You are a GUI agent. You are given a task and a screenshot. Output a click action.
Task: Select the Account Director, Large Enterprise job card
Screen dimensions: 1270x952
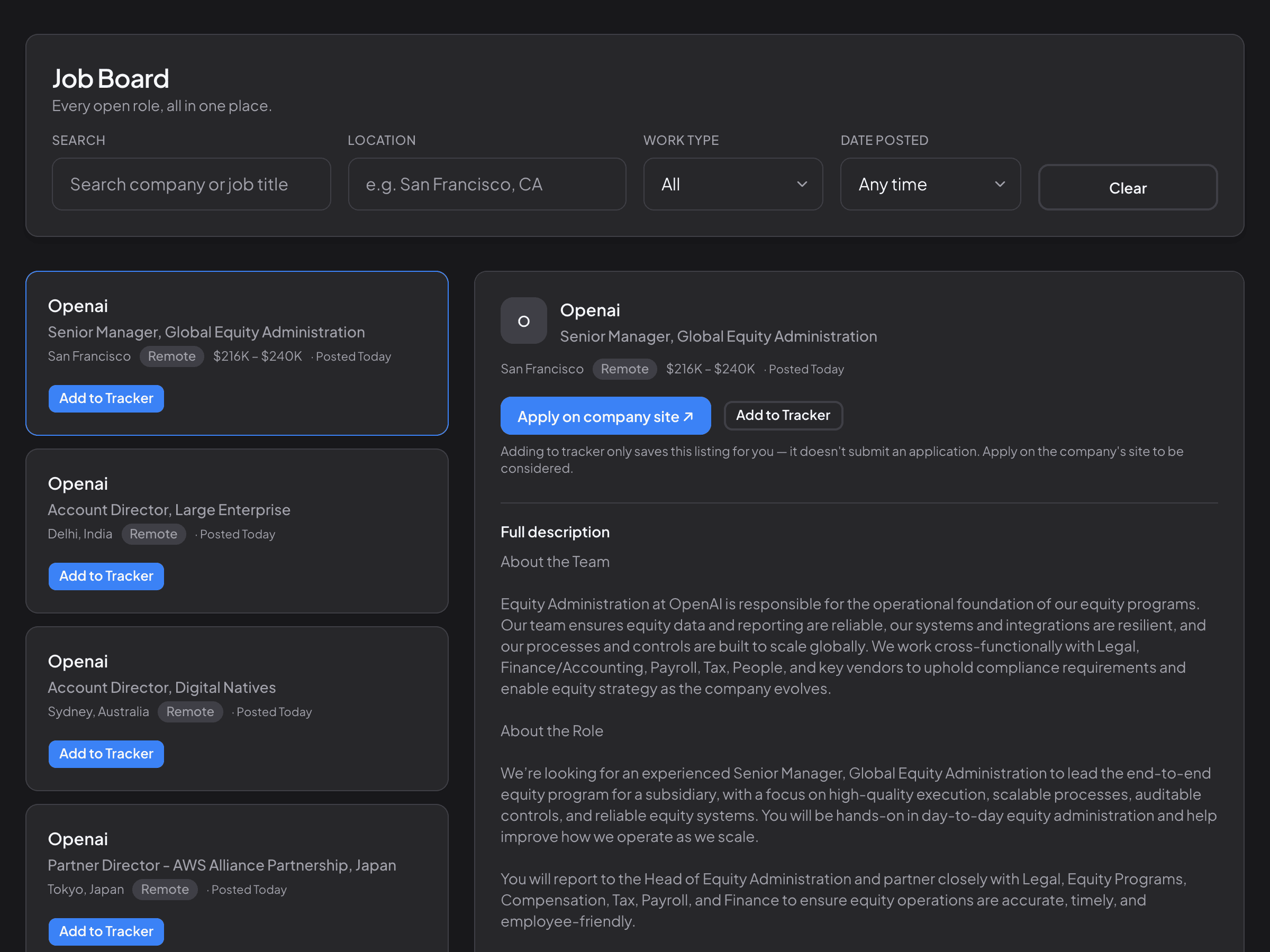(237, 532)
